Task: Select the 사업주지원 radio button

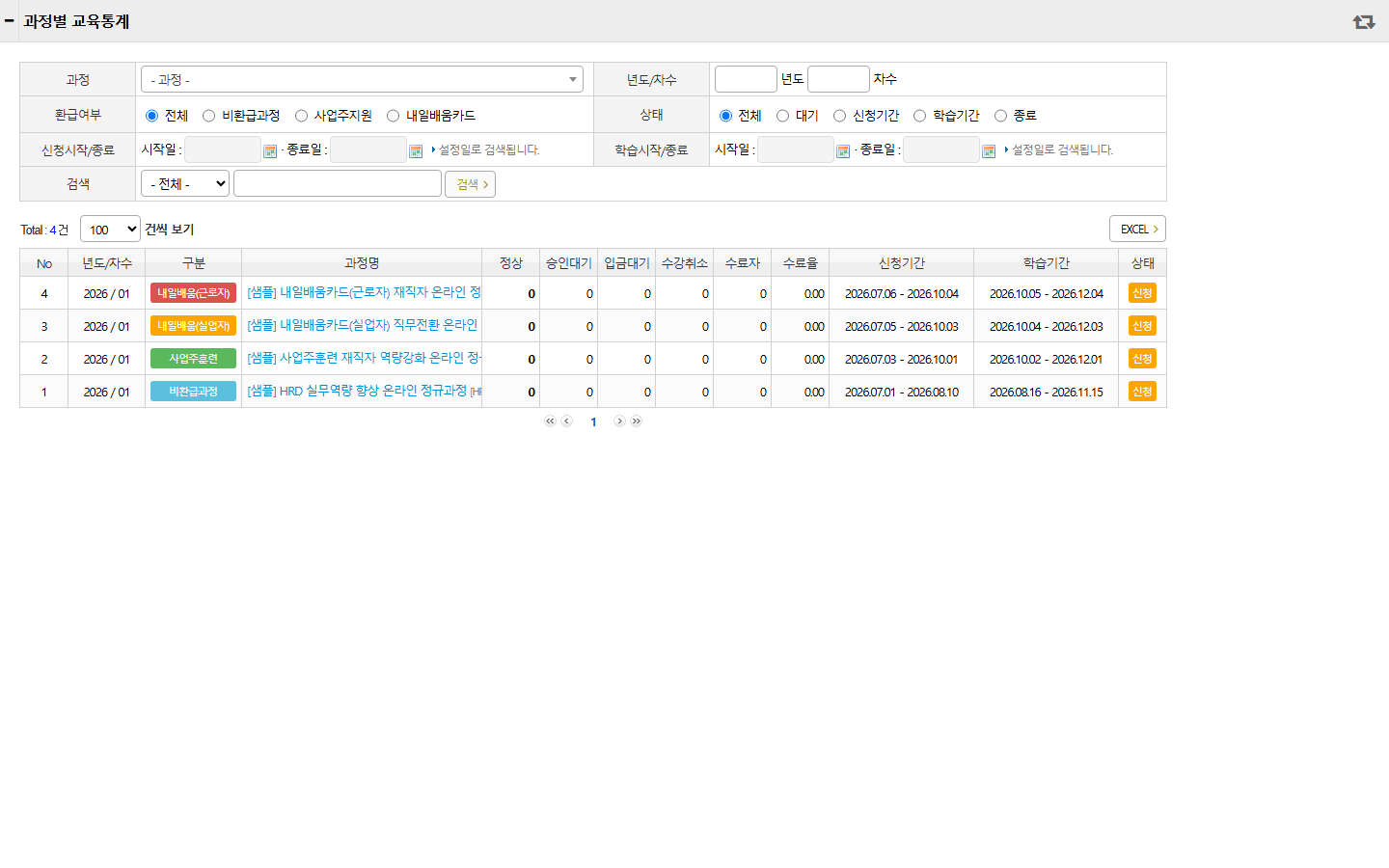Action: [x=301, y=116]
